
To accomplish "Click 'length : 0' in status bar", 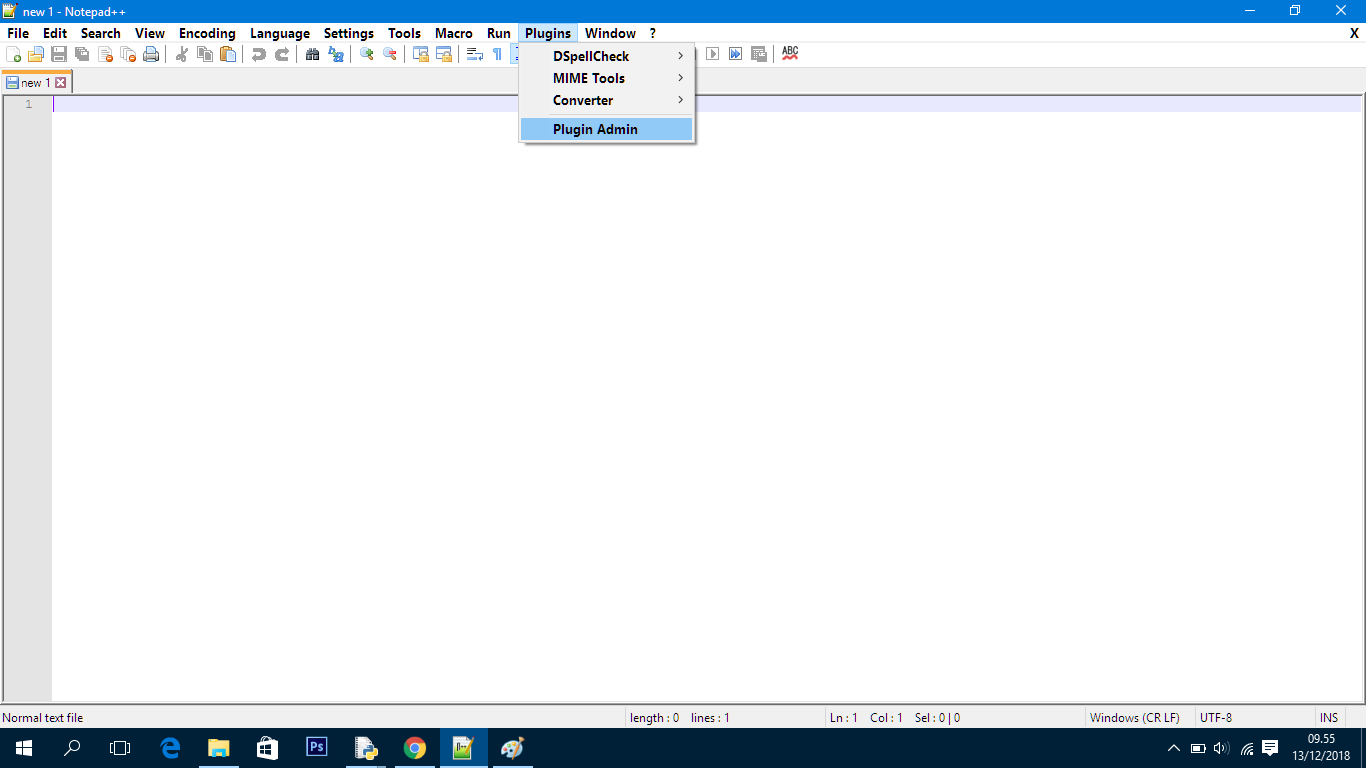I will click(655, 717).
